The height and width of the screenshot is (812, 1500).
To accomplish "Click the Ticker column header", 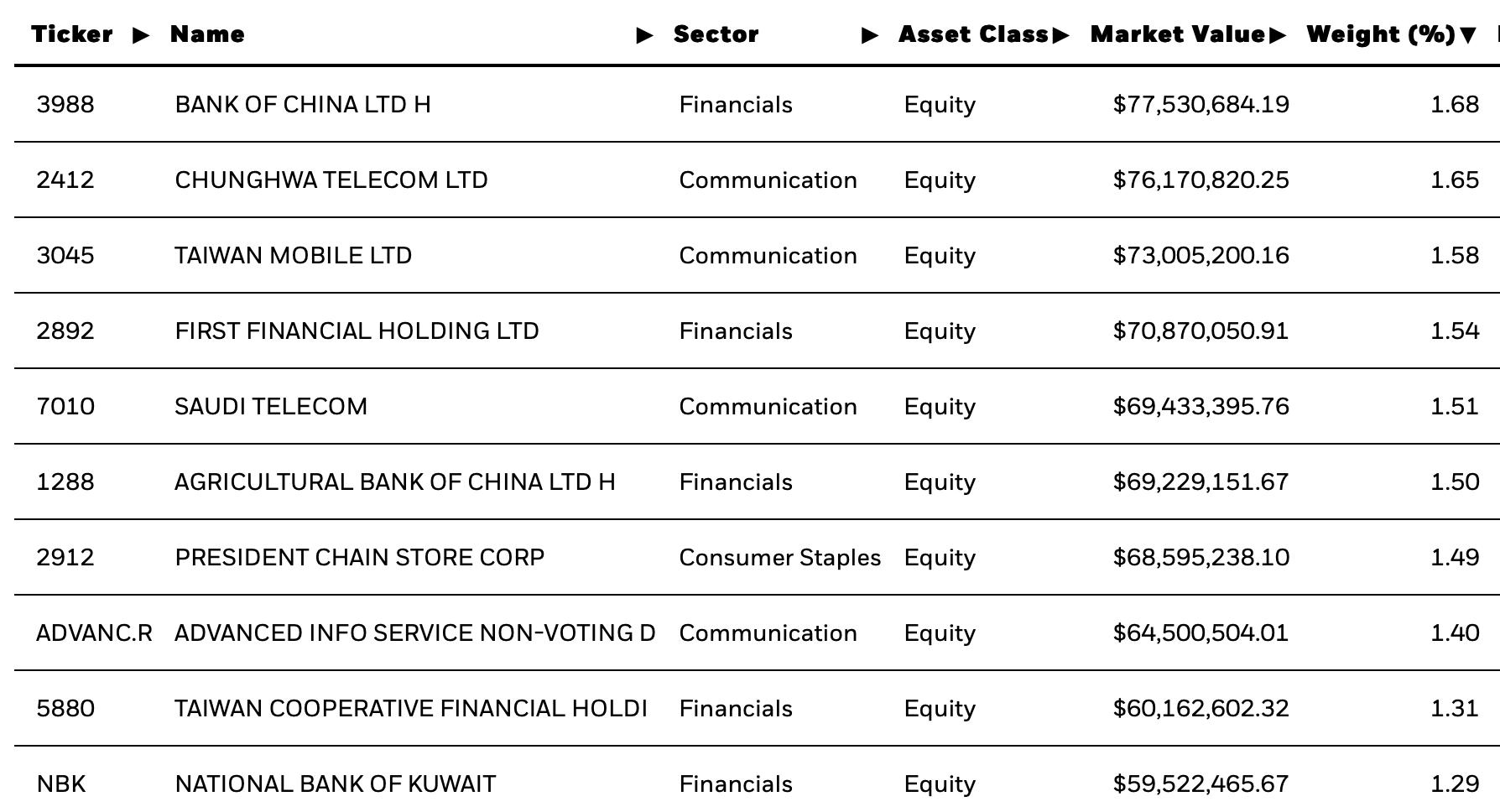I will 72,34.
